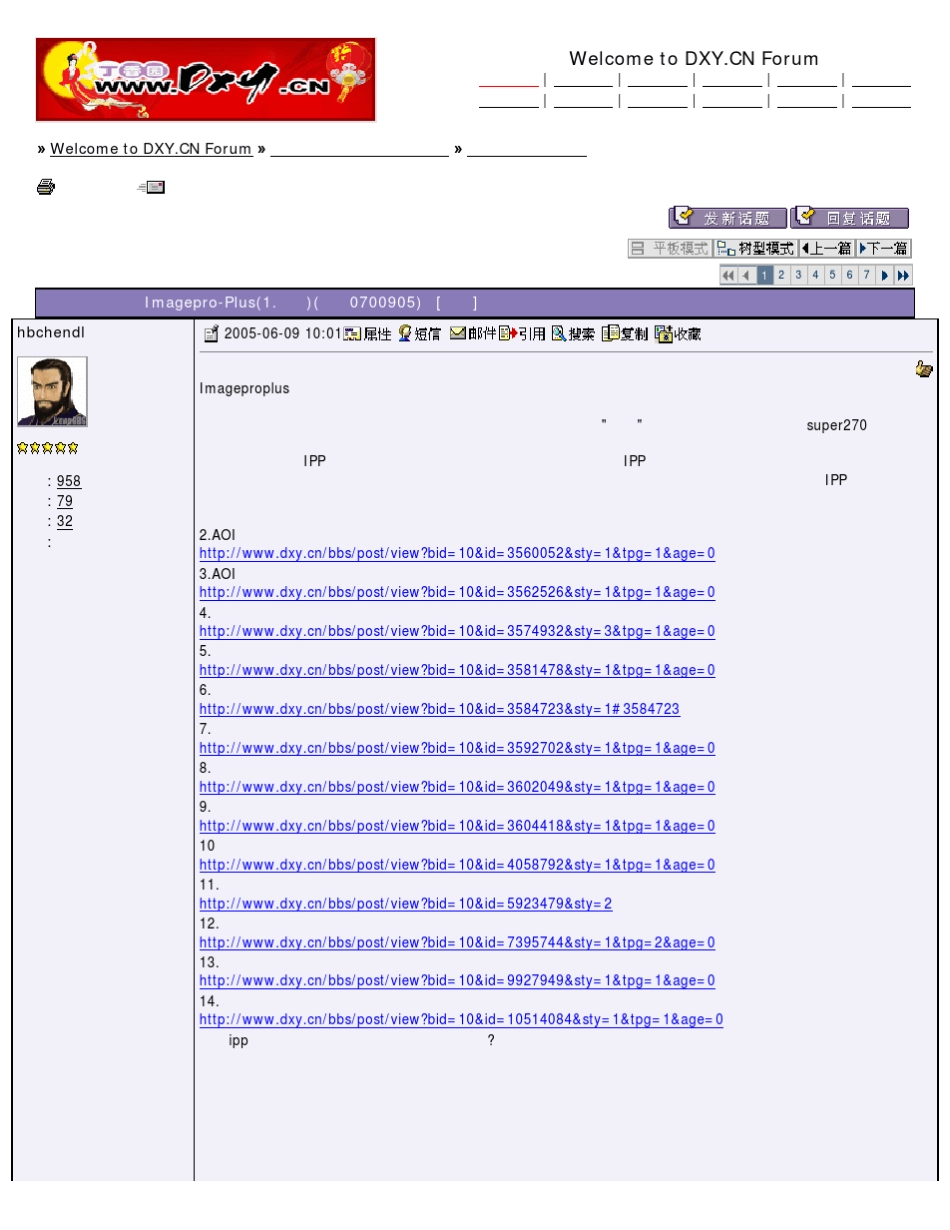Go to previous thread with 上一篇

click(826, 248)
